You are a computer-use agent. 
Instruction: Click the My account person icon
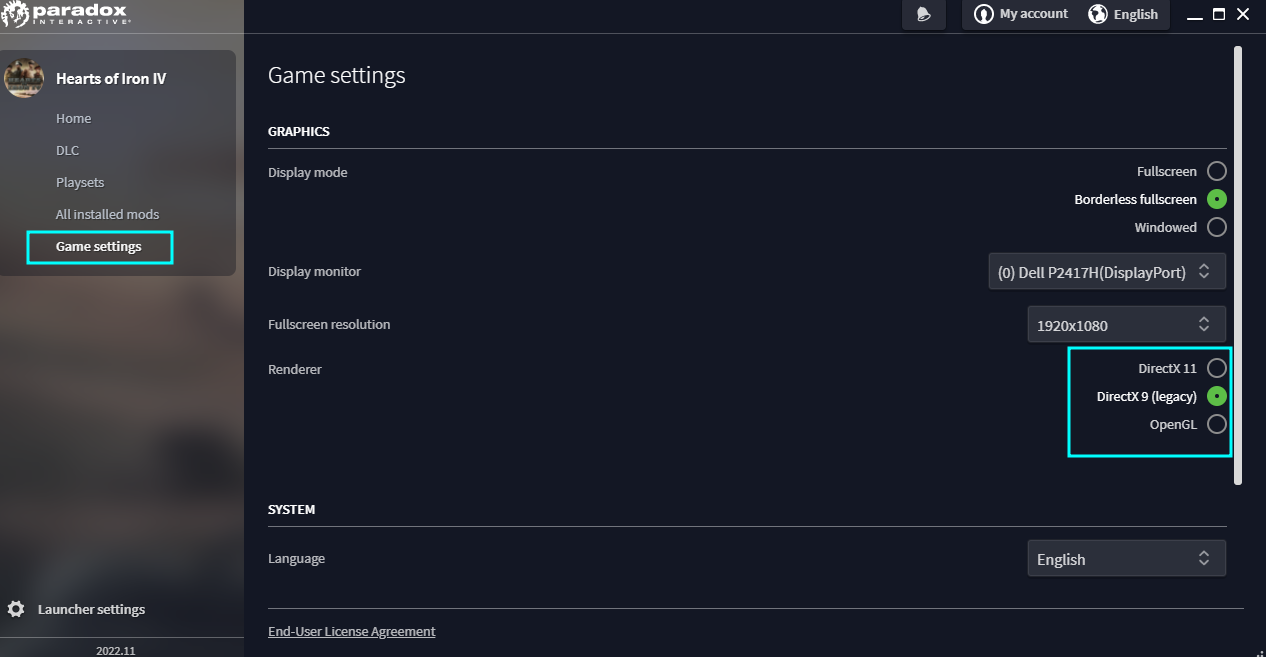pos(984,14)
